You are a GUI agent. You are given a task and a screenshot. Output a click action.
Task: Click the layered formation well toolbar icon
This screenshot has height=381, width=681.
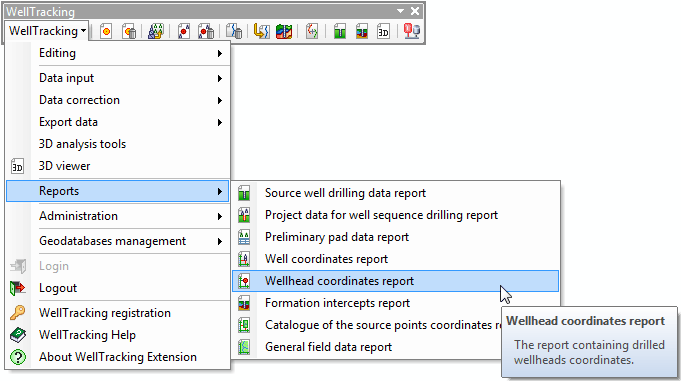362,31
